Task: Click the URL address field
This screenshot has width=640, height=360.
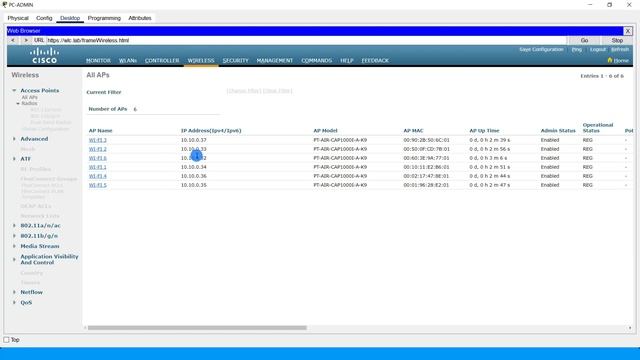Action: coord(306,40)
